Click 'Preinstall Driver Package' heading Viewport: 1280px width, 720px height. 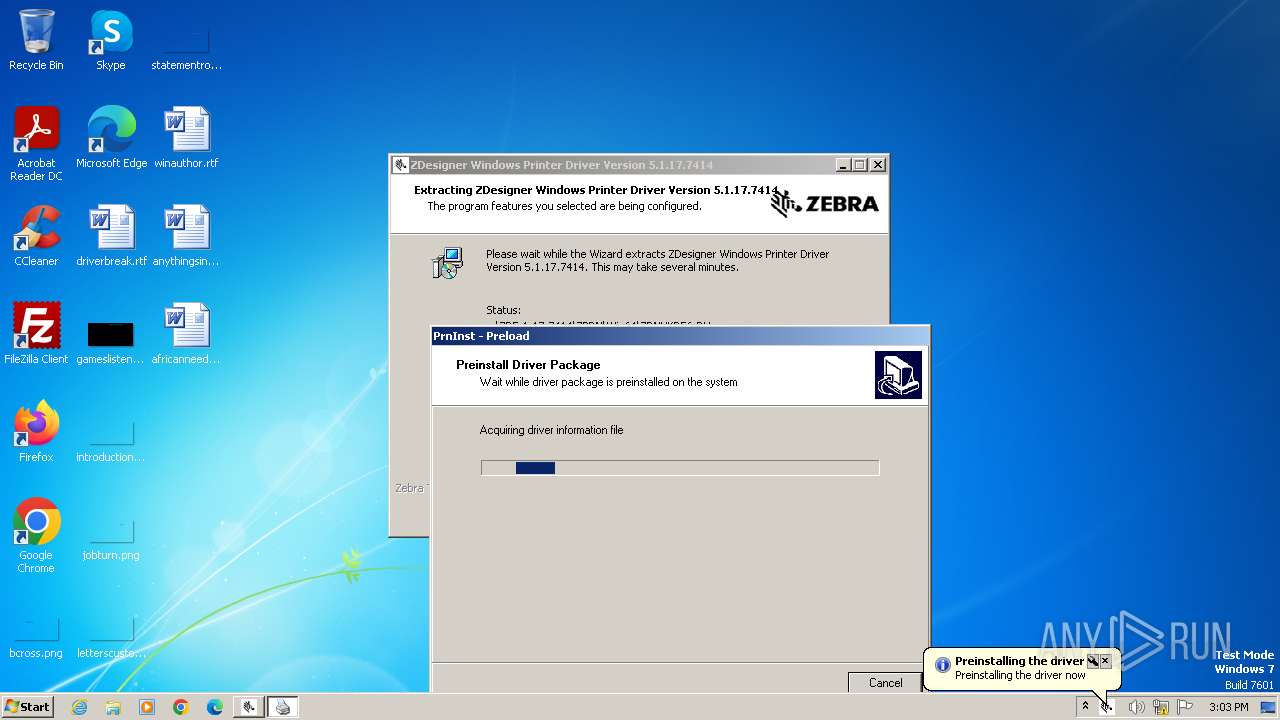click(528, 365)
